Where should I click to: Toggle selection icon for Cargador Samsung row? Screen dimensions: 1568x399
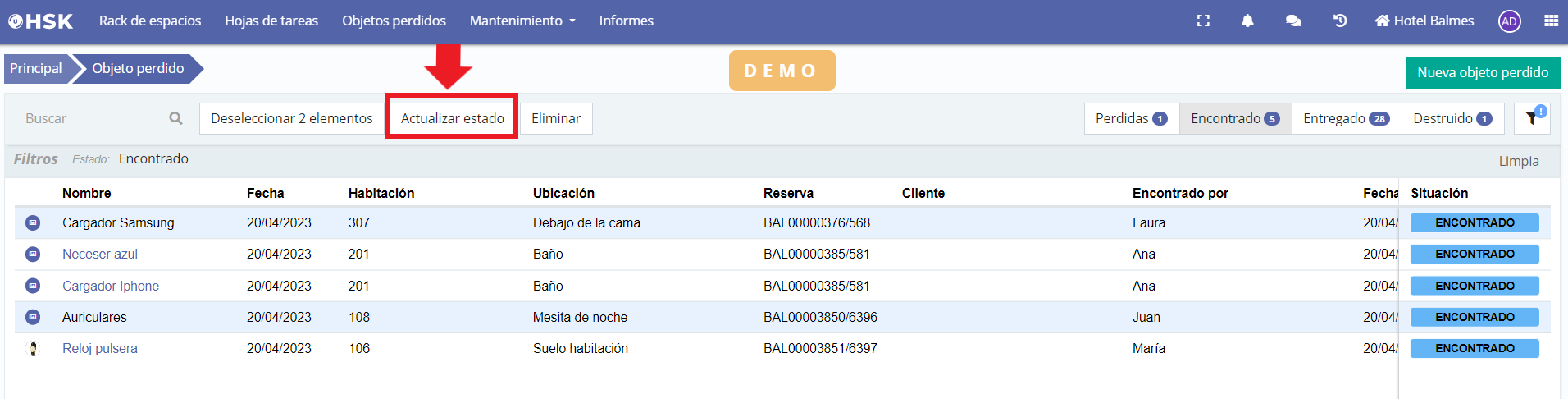33,222
